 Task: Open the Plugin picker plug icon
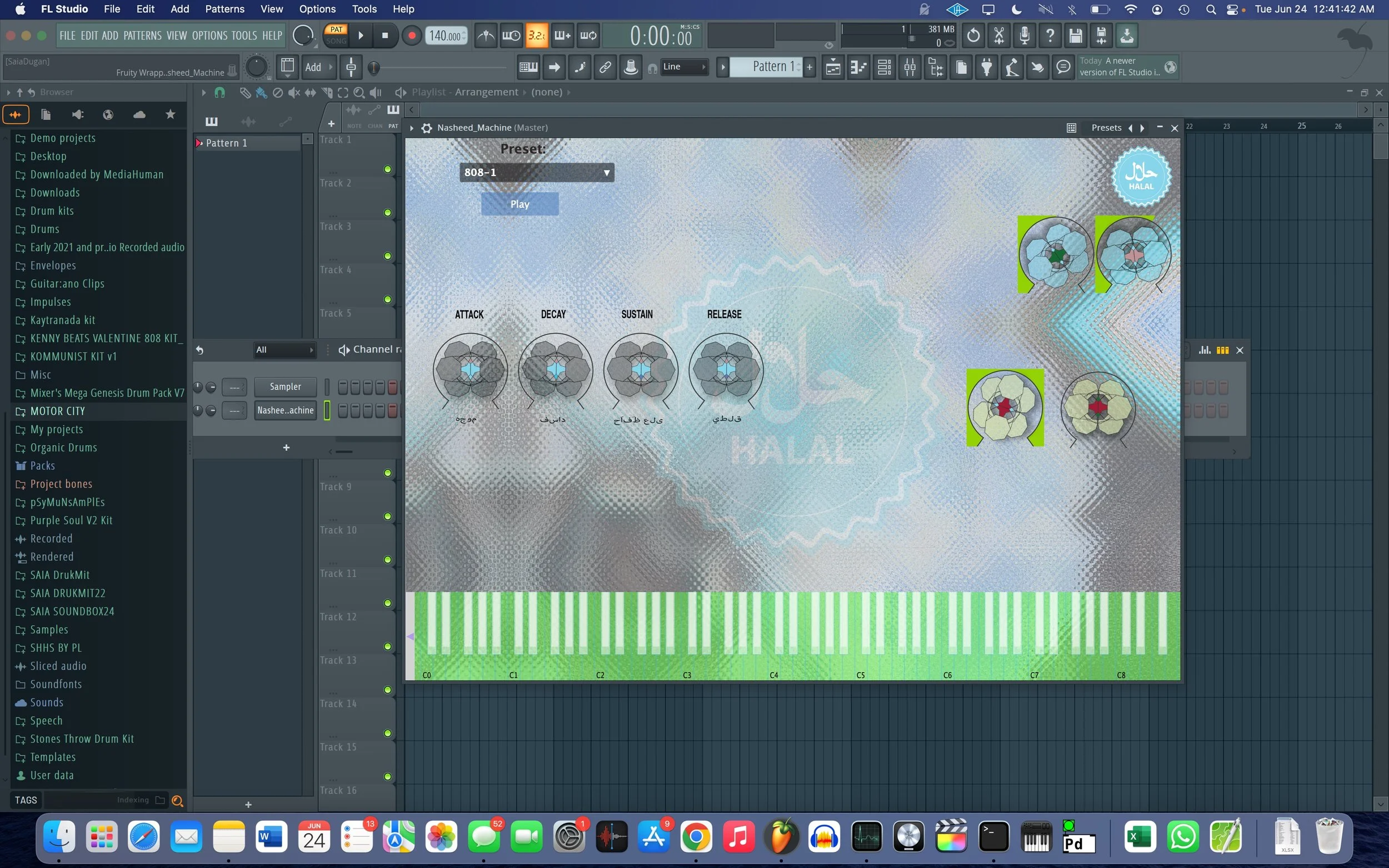click(987, 67)
